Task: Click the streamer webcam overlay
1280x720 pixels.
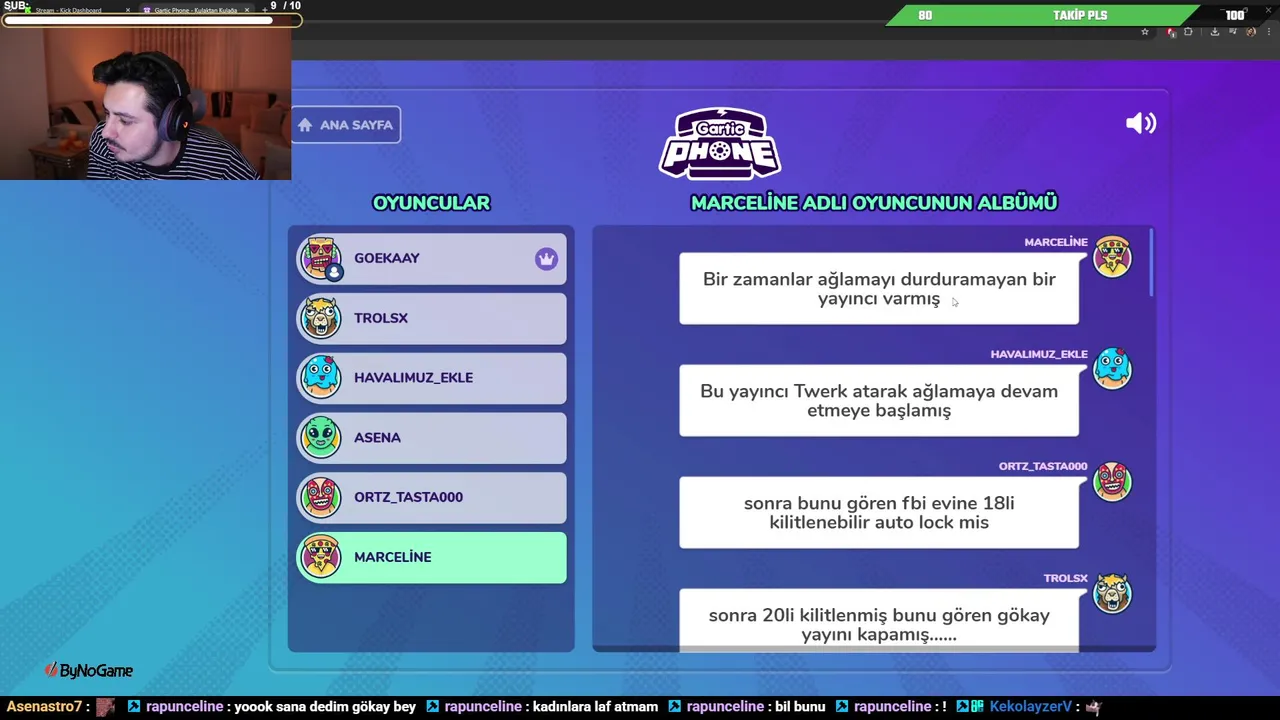Action: [146, 103]
